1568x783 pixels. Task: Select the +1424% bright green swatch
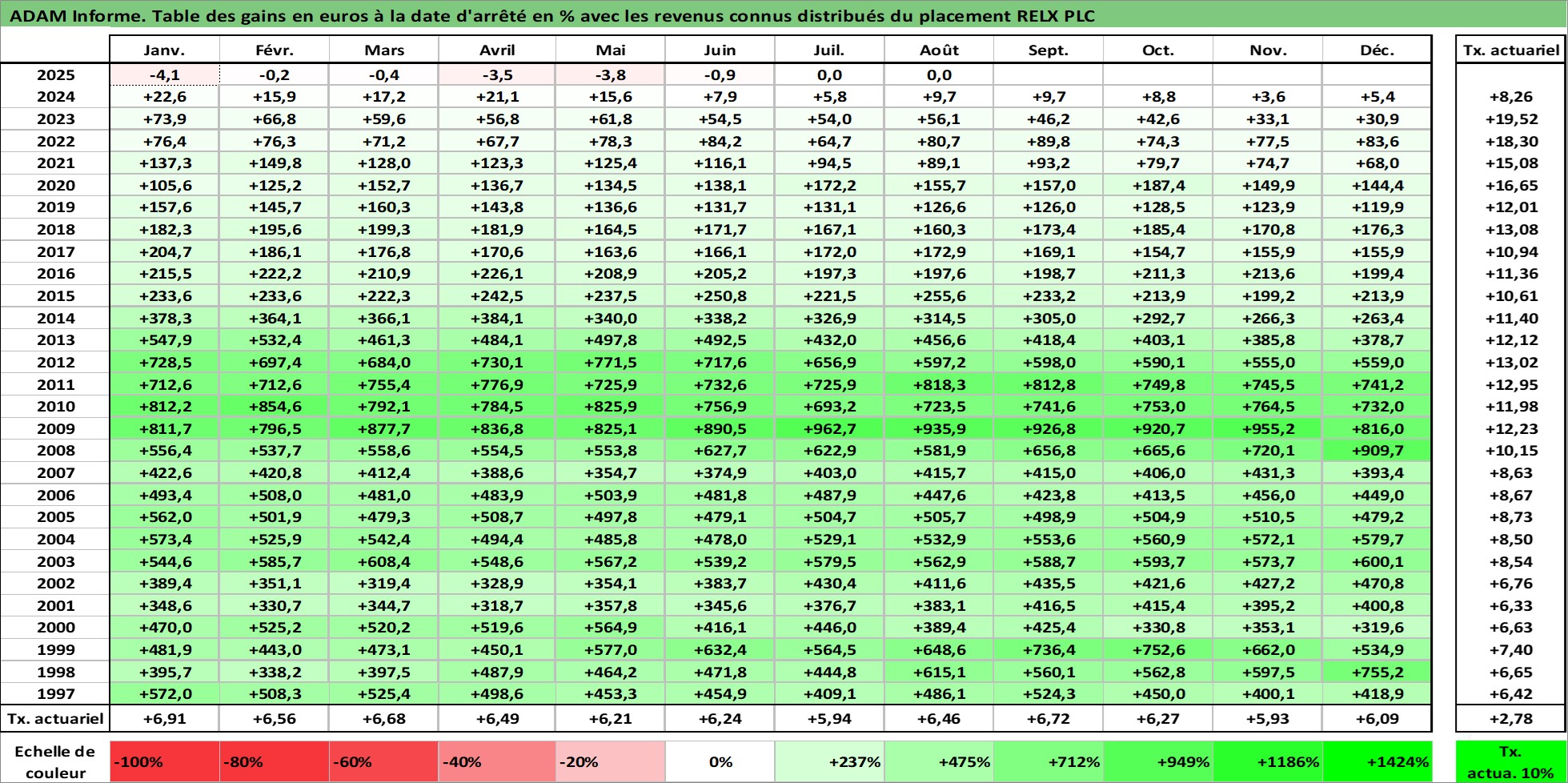coord(1377,762)
